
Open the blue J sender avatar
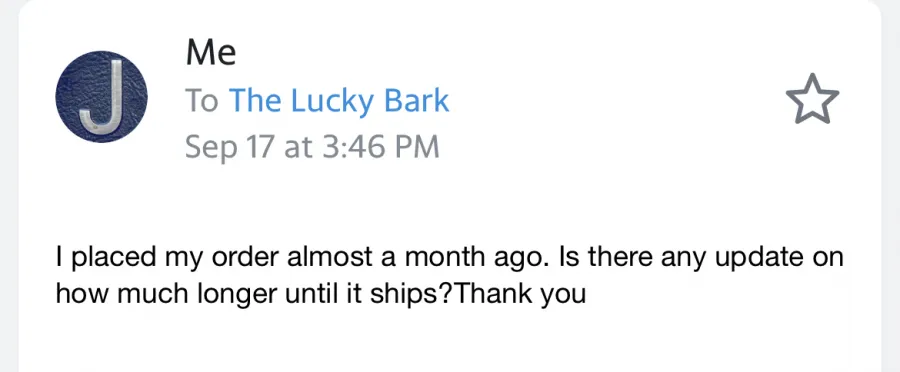coord(102,96)
